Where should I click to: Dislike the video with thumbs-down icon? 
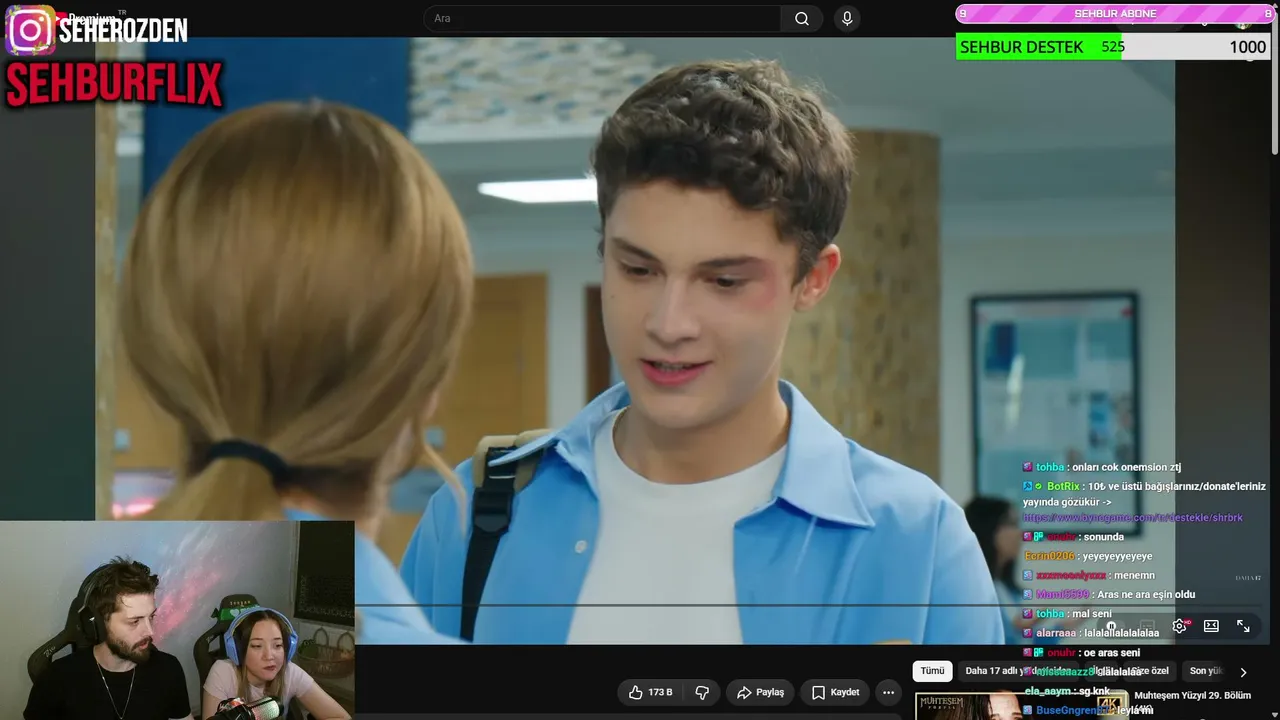coord(702,692)
